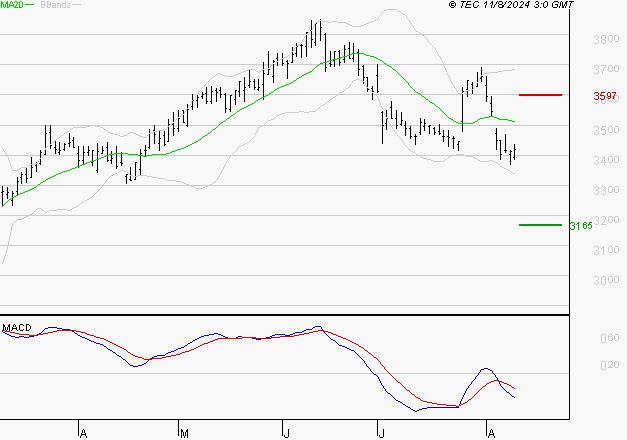Screen dimensions: 627x440
Task: Click the 3500 price axis label
Action: [606, 130]
